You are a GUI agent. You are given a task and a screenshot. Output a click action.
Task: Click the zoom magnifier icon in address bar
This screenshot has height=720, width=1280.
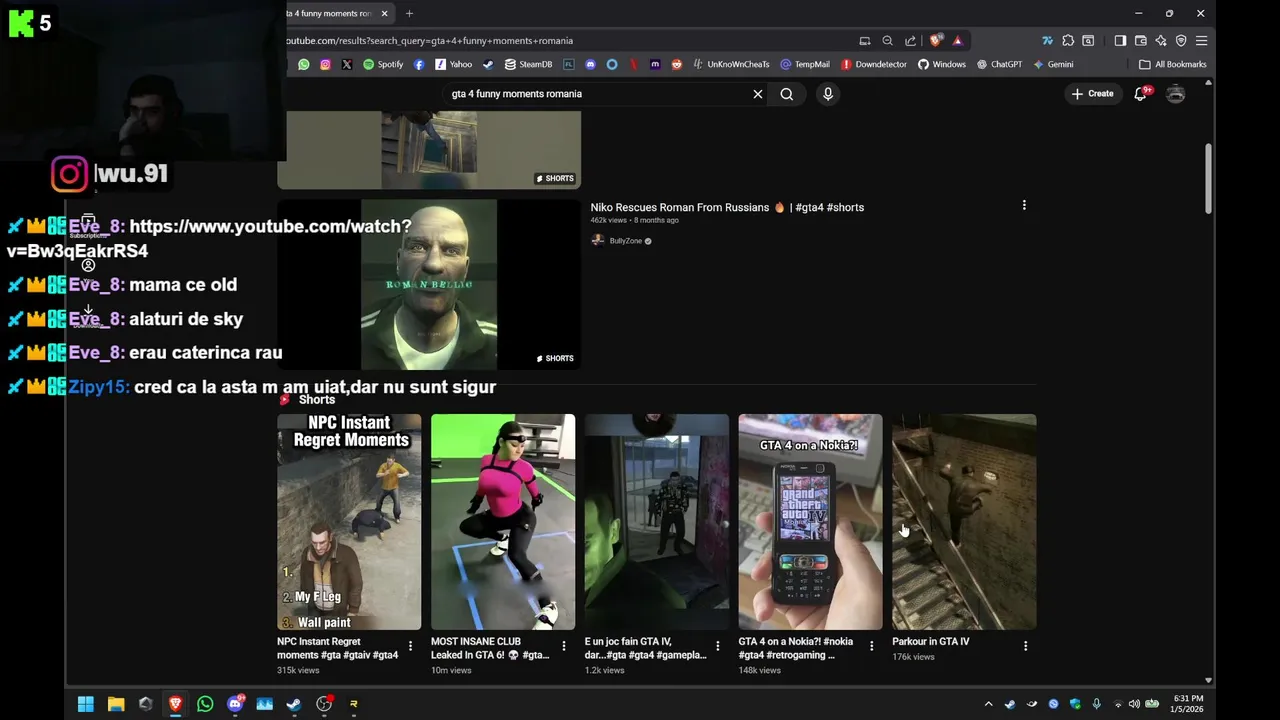[887, 41]
